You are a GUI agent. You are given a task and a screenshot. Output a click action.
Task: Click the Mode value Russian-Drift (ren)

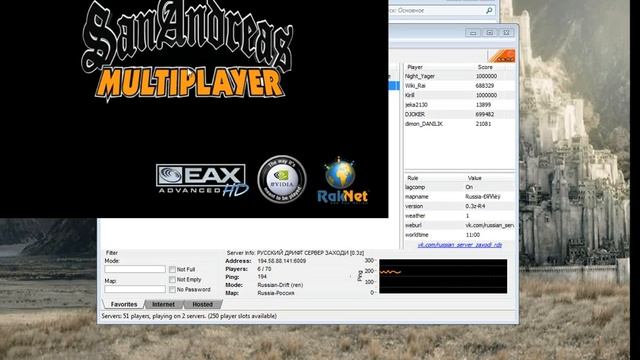pyautogui.click(x=280, y=285)
